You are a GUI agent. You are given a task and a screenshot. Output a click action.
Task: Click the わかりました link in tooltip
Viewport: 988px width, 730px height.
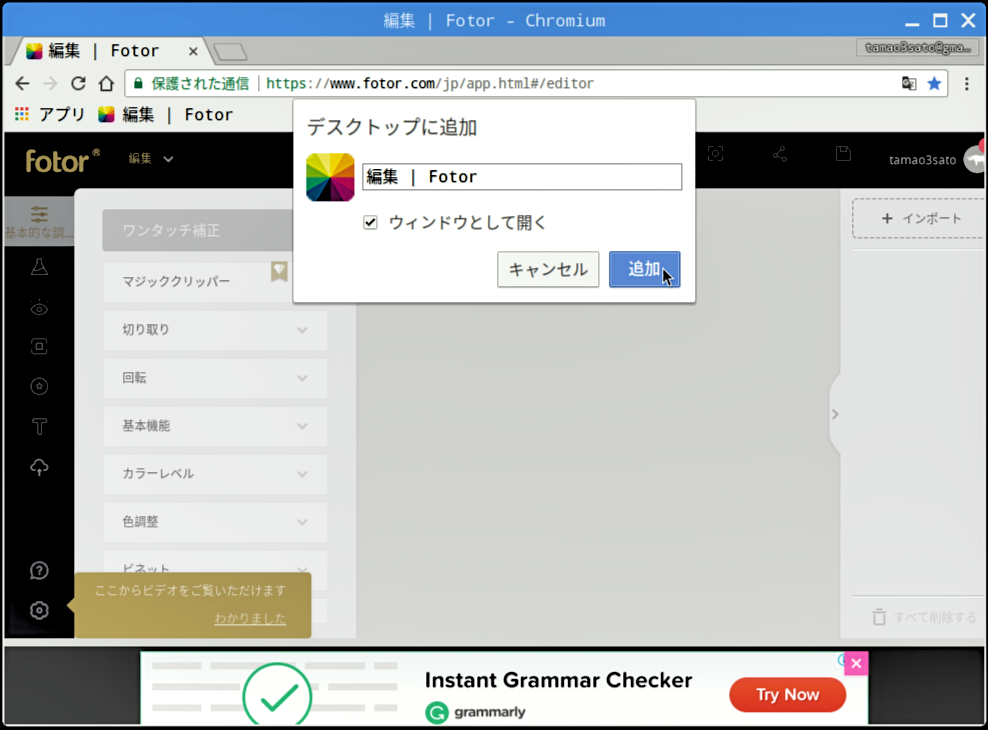tap(250, 619)
